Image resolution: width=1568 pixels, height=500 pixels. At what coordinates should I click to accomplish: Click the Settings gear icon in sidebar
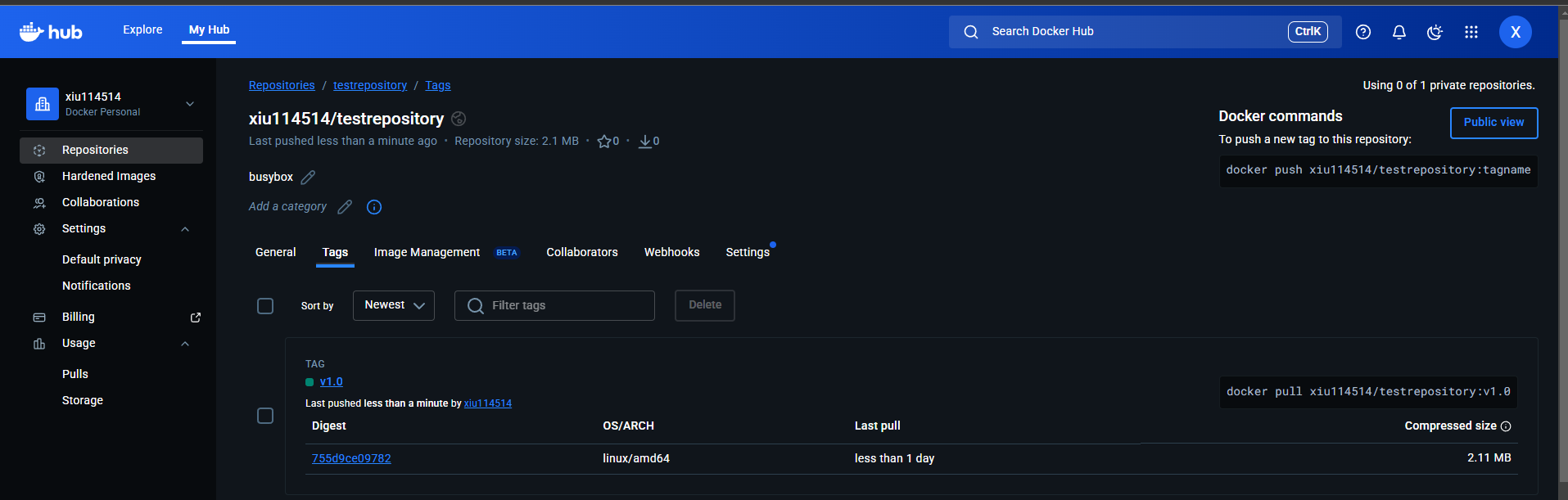tap(39, 229)
